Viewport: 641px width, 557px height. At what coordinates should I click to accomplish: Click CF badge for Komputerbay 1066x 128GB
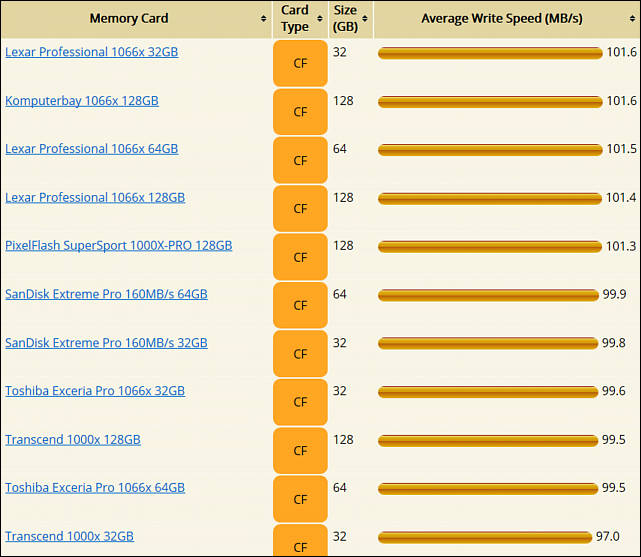click(x=300, y=112)
